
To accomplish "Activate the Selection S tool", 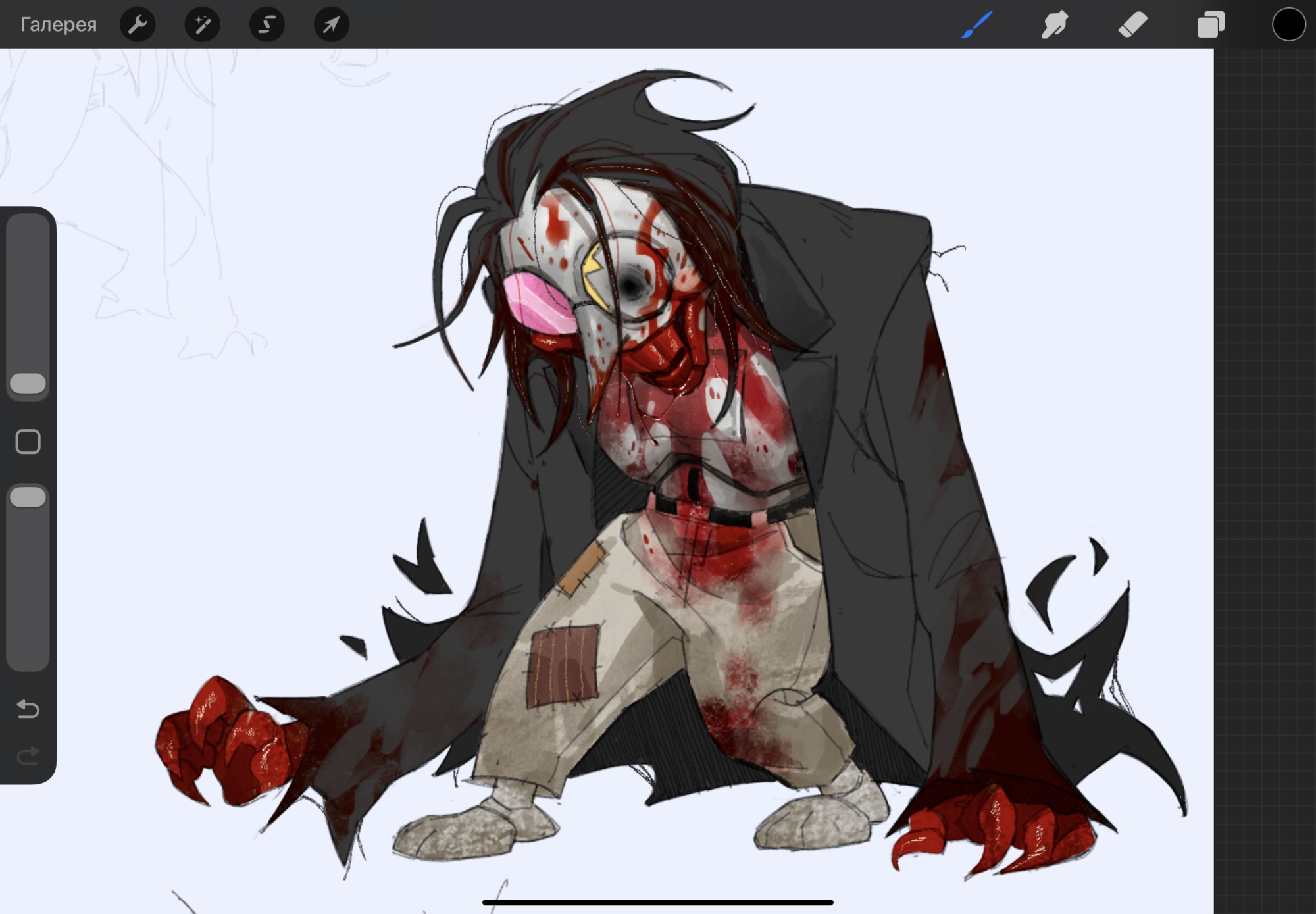I will (x=266, y=25).
